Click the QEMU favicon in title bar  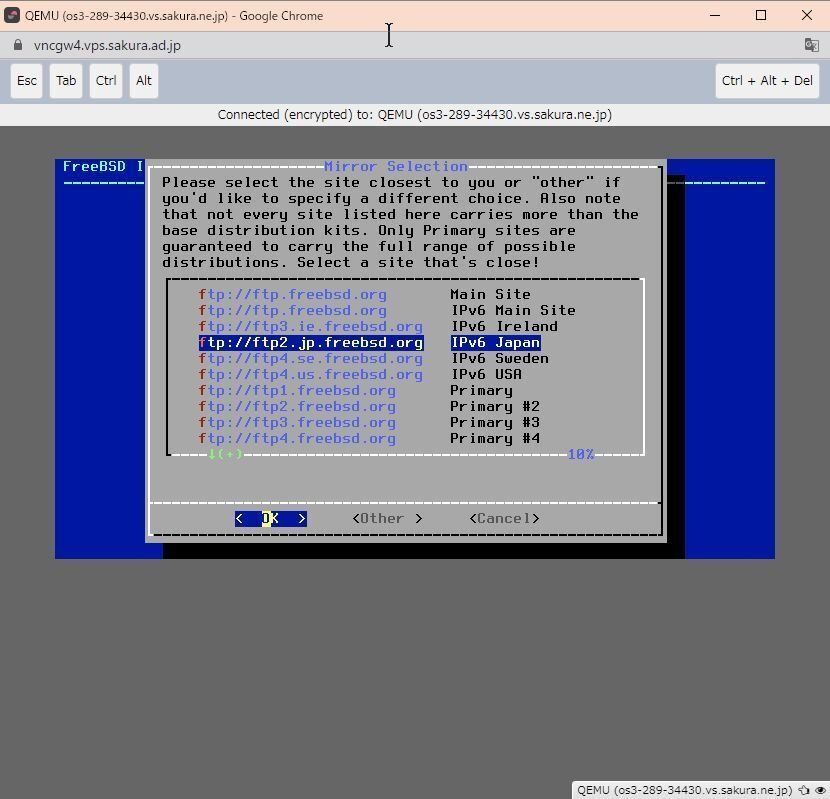(12, 15)
